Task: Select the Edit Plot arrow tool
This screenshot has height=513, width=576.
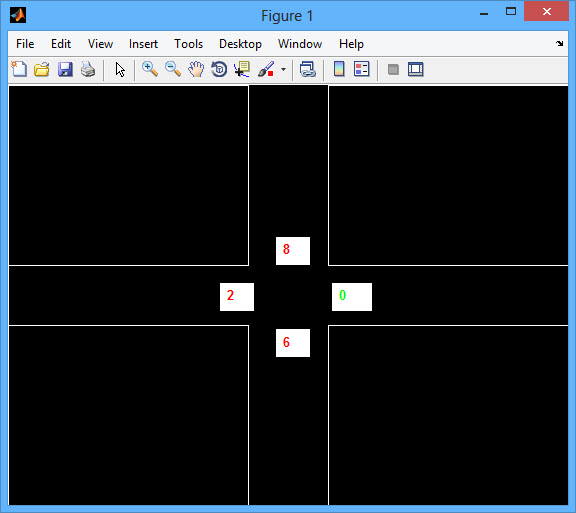Action: click(x=120, y=69)
